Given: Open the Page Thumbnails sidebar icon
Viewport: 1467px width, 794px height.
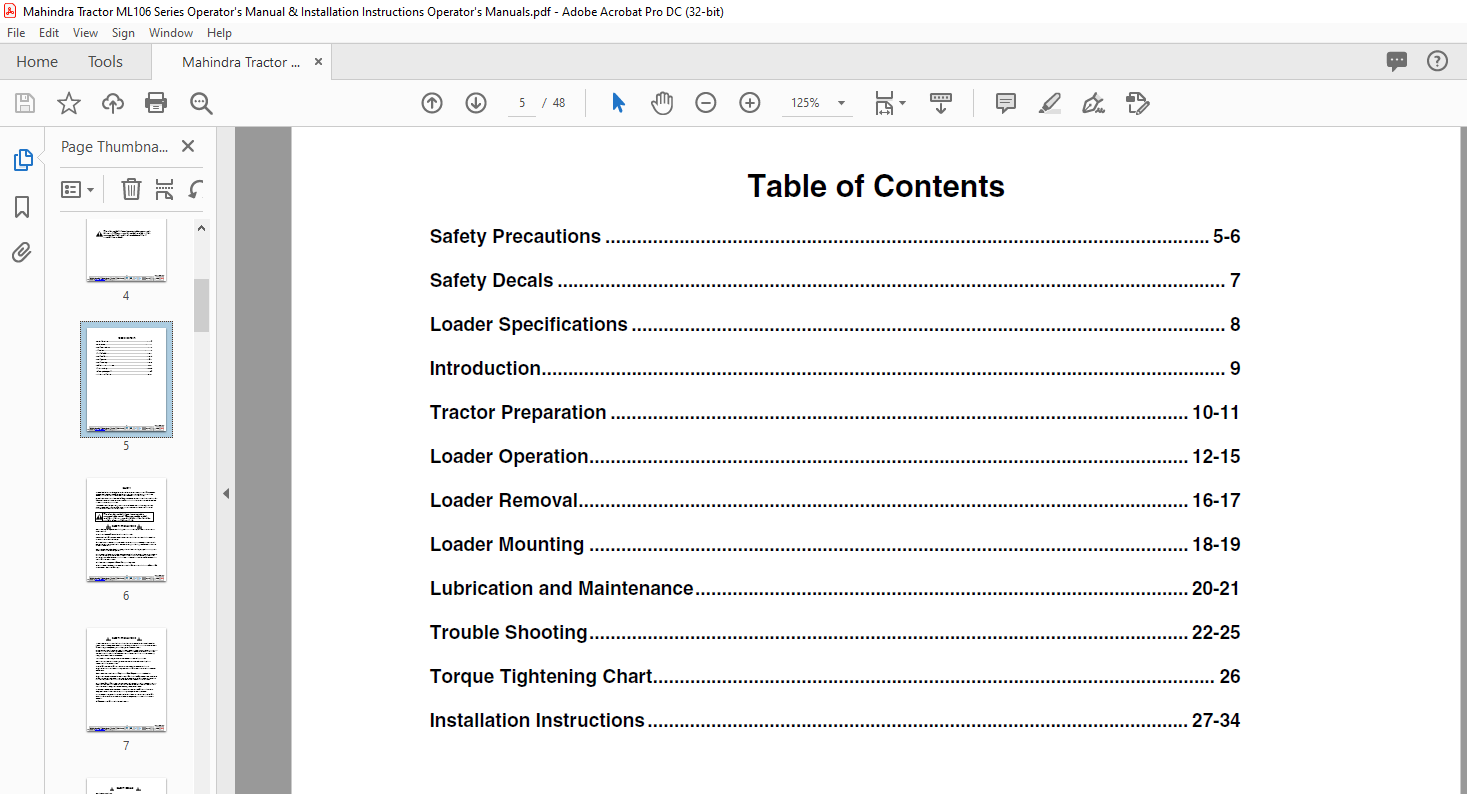Looking at the screenshot, I should tap(22, 160).
